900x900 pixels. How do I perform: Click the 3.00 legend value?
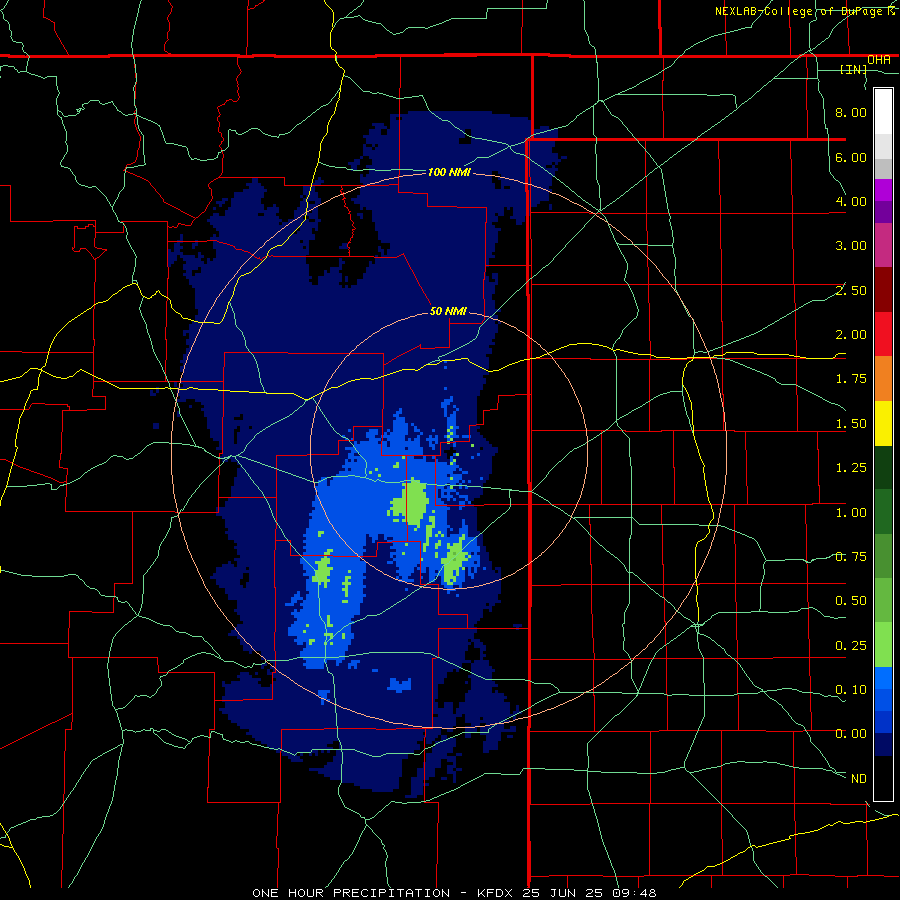[851, 246]
